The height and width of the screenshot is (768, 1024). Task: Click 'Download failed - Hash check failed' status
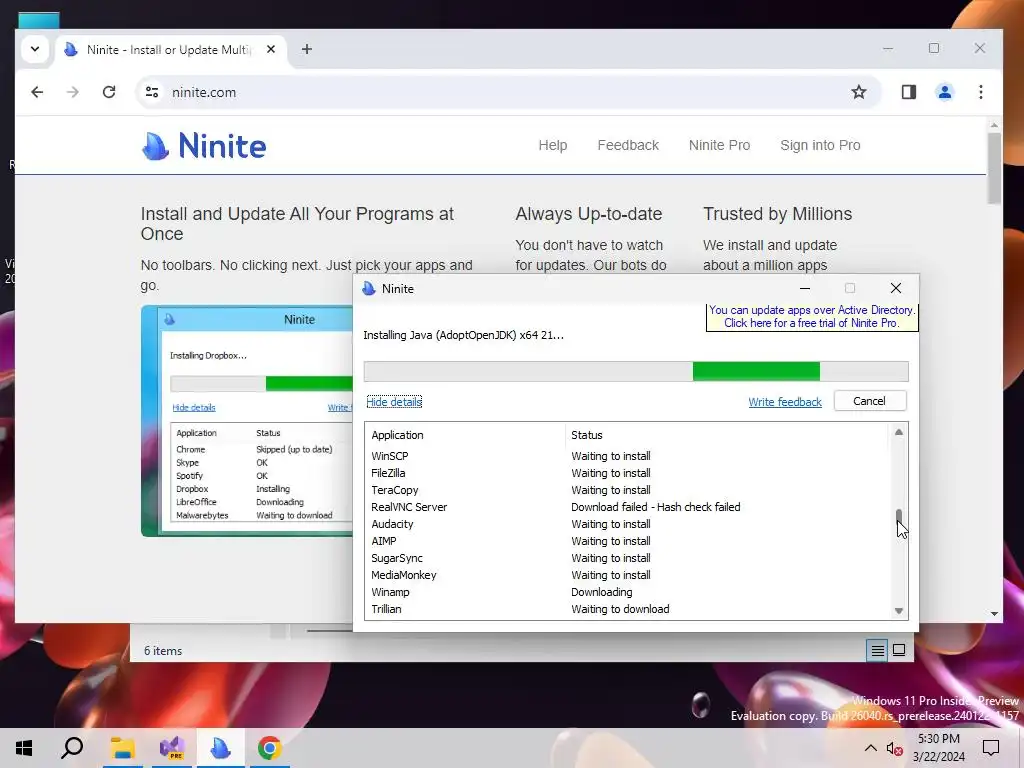(x=656, y=507)
